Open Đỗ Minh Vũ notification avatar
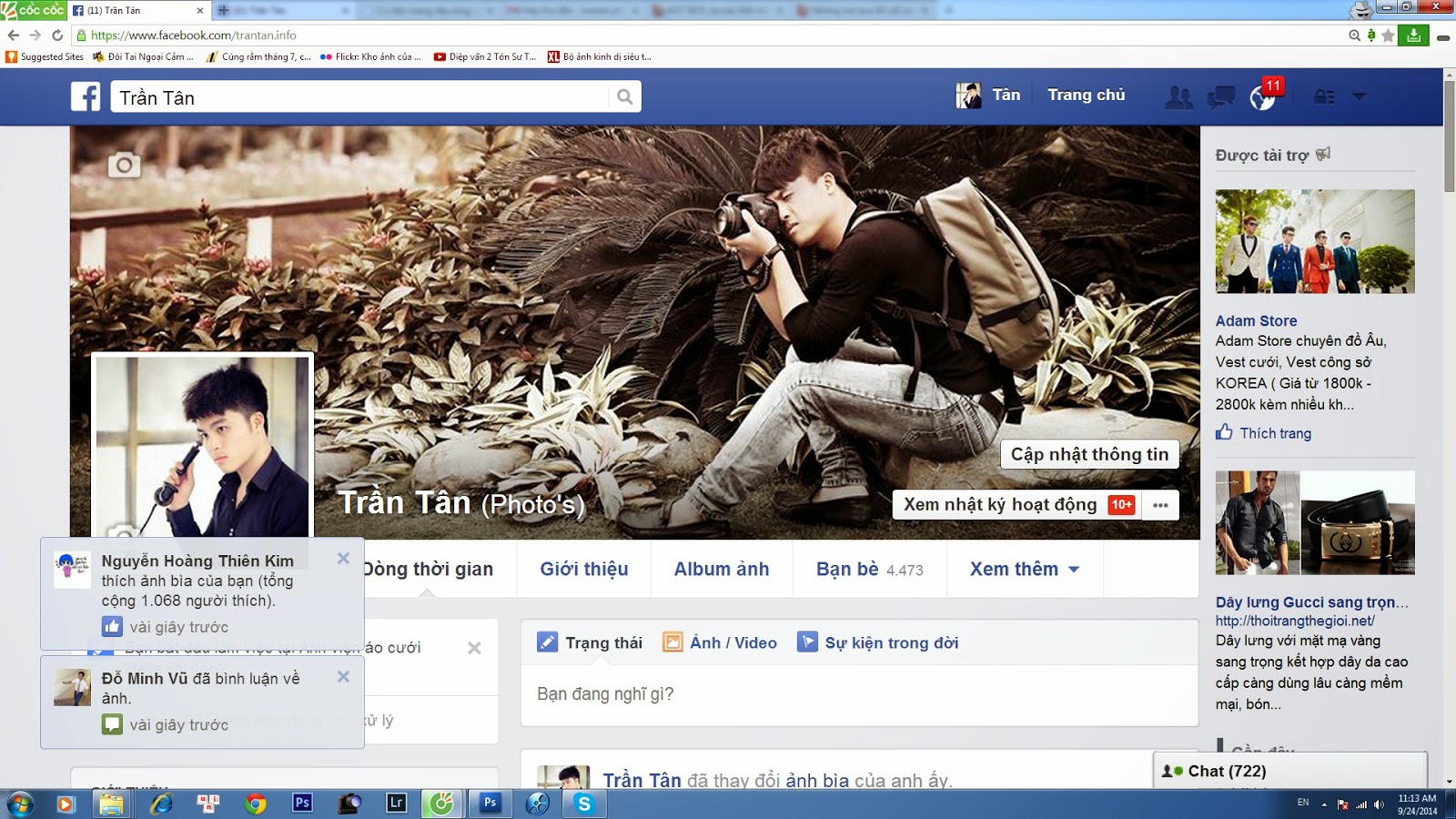This screenshot has height=819, width=1456. pos(72,688)
